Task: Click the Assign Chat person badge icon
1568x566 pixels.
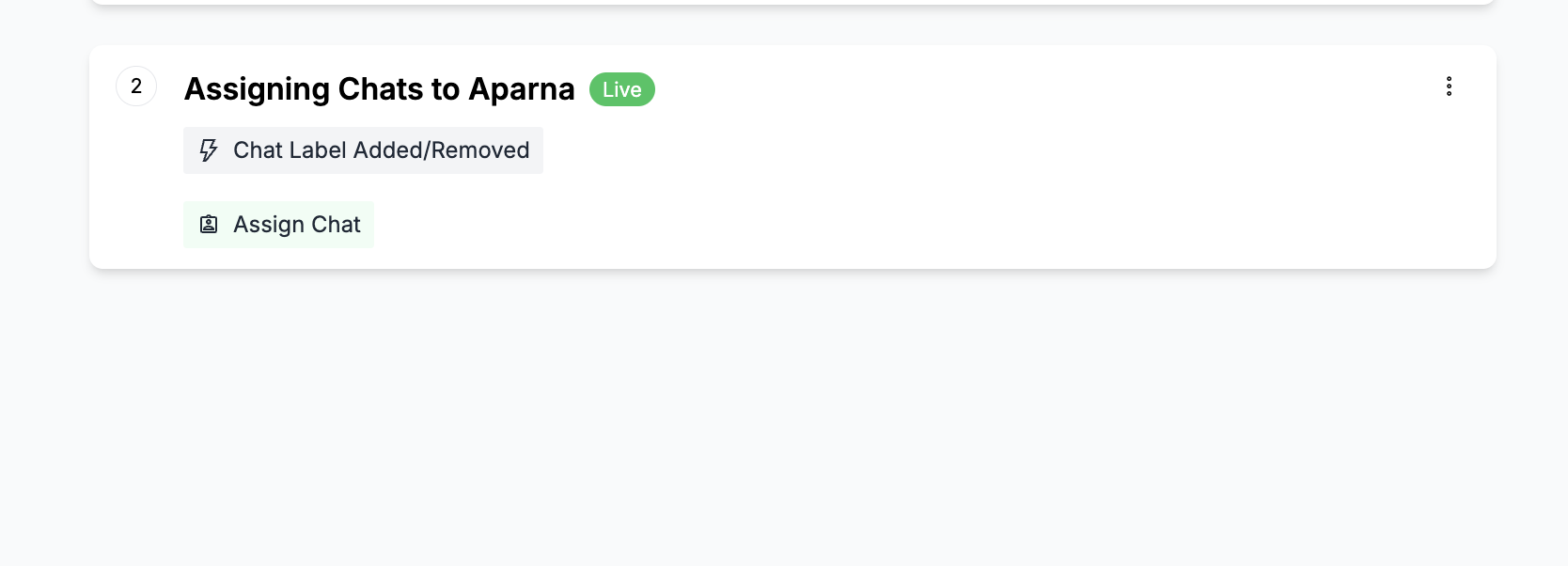Action: [x=209, y=225]
